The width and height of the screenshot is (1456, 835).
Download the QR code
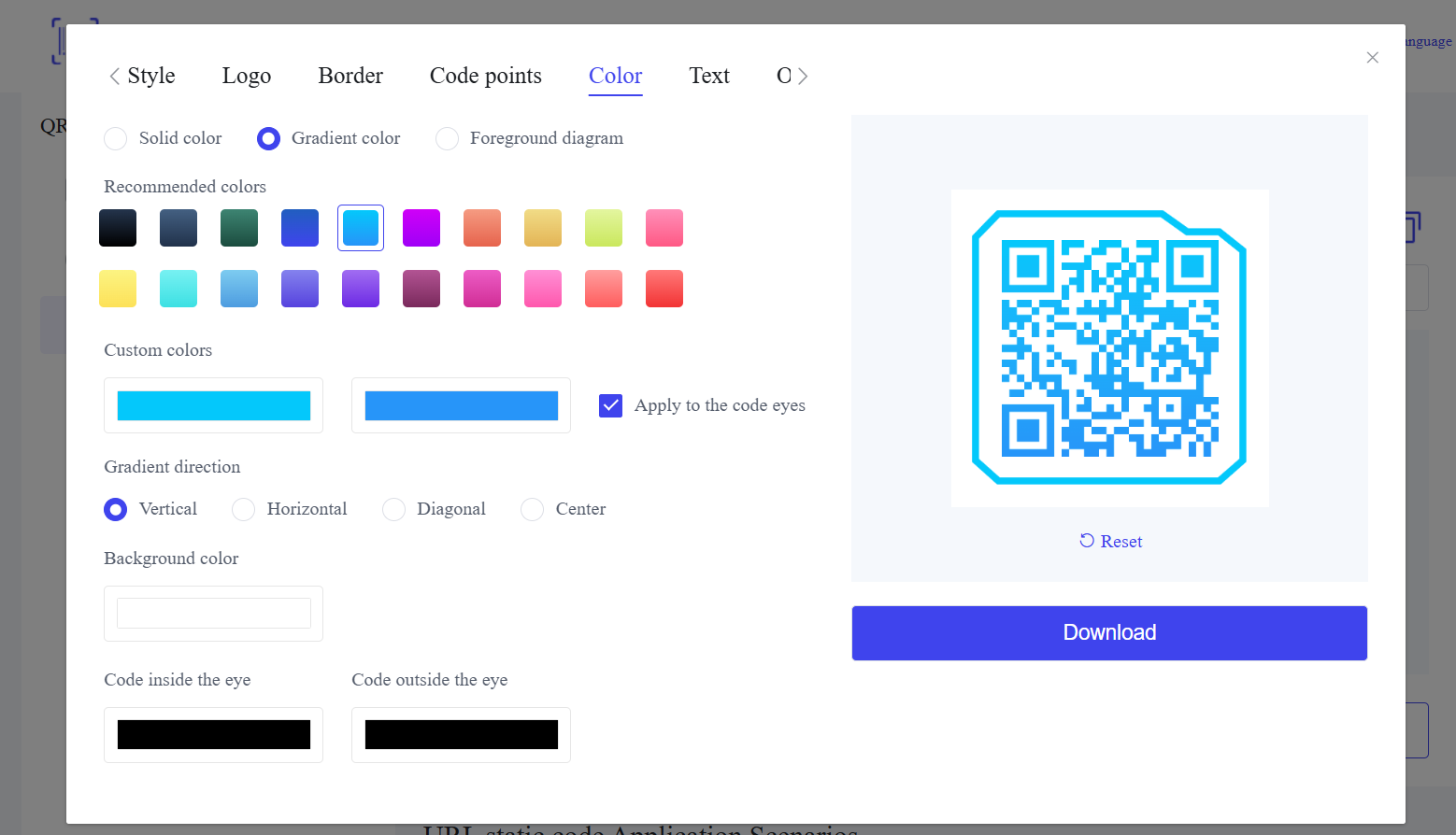tap(1109, 633)
